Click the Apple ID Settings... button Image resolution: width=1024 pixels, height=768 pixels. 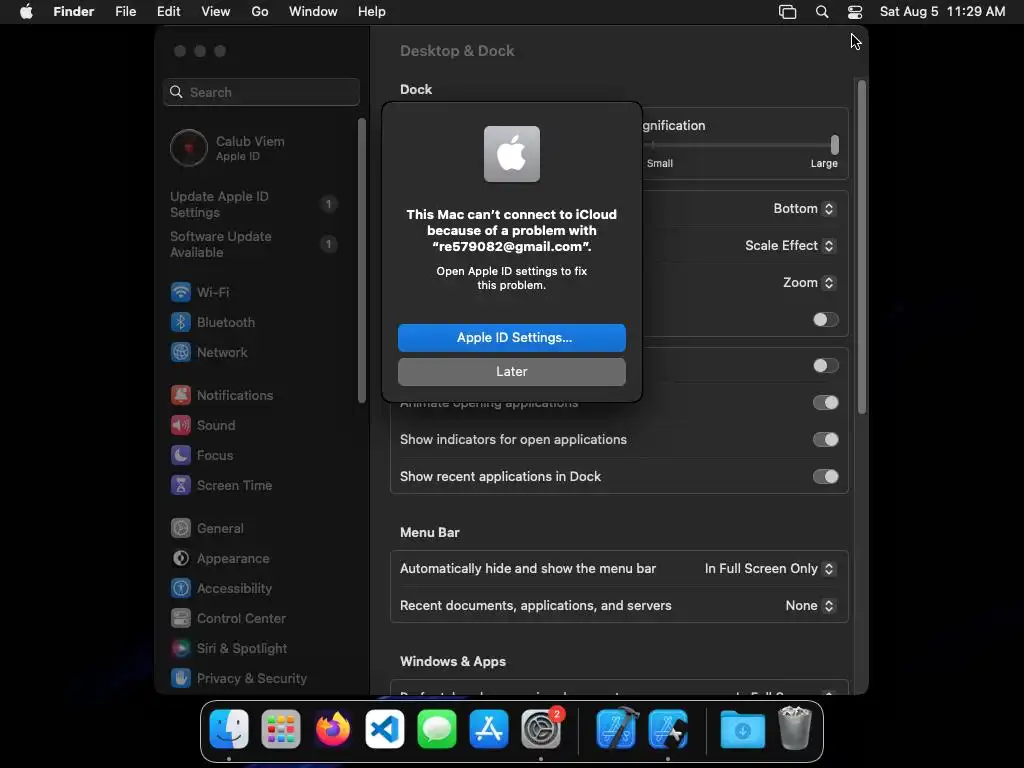(x=512, y=338)
